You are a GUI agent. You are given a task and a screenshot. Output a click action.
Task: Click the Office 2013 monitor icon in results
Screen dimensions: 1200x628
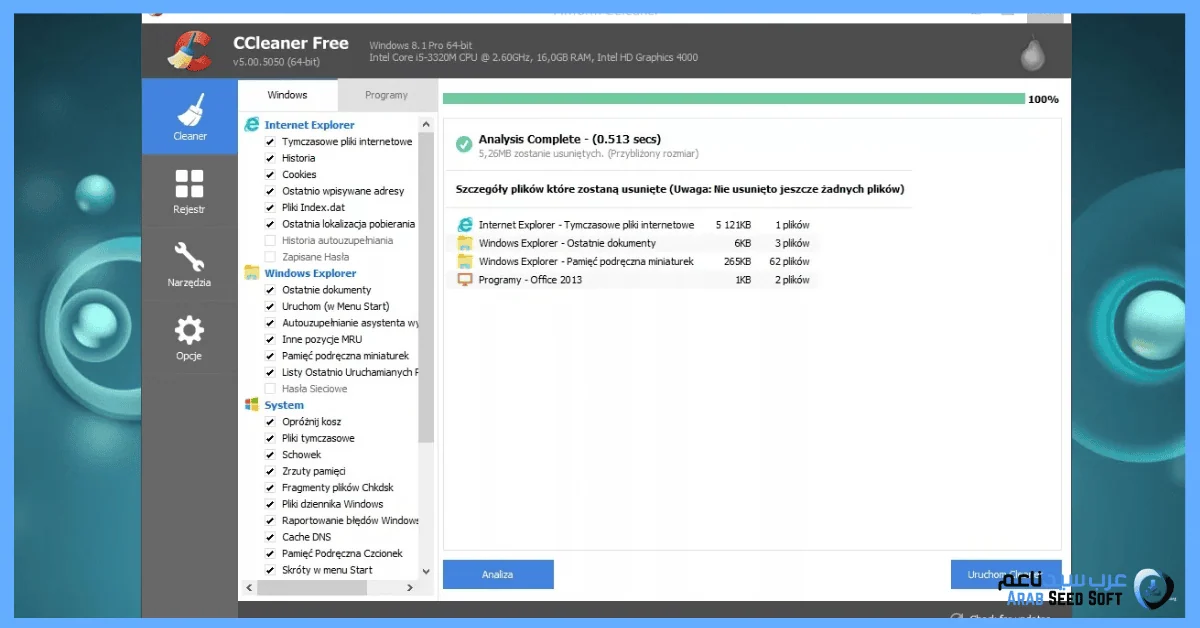click(x=463, y=280)
